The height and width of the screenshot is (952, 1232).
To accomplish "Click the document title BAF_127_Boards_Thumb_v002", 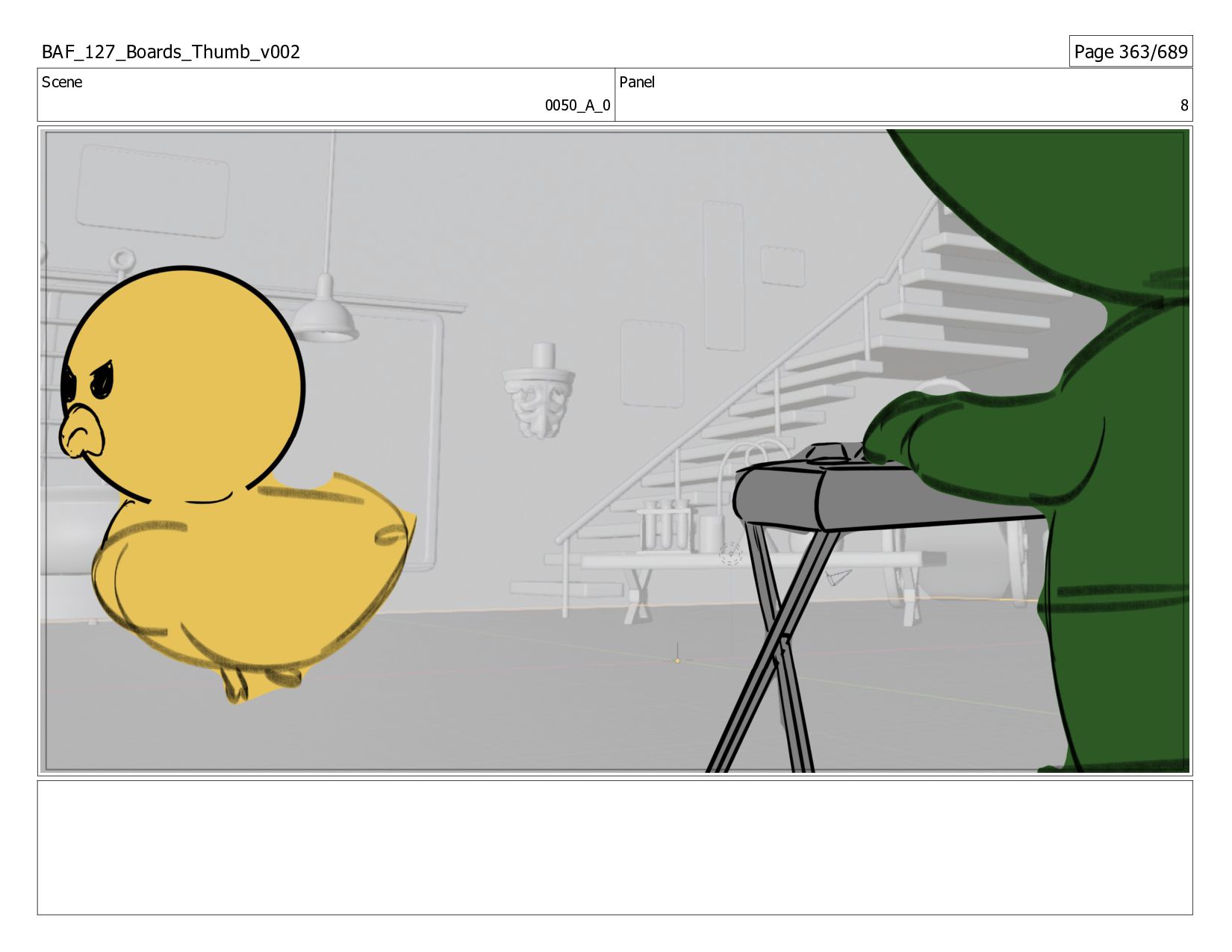I will (171, 52).
